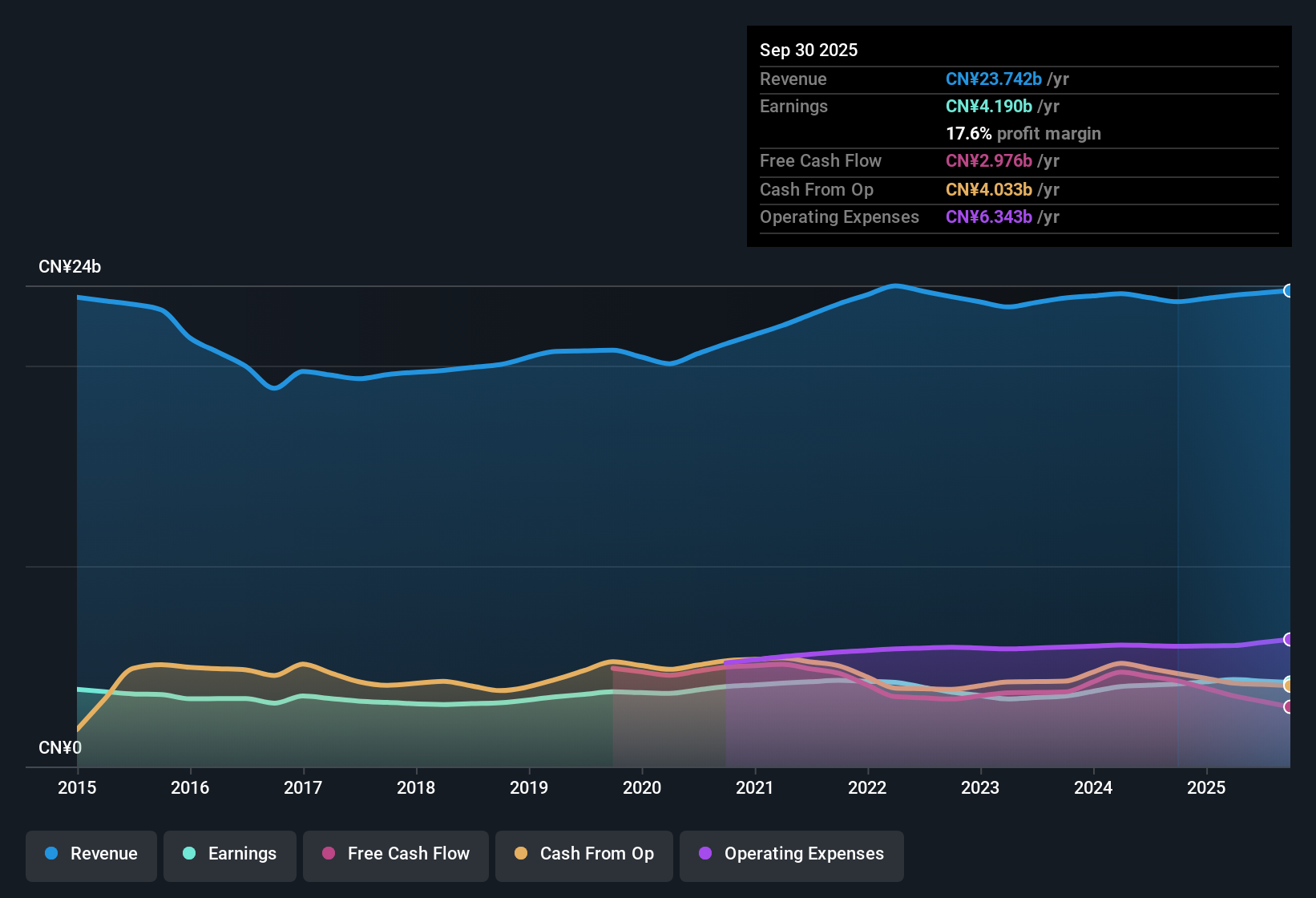Click the Free Cash Flow legend button
Screen dimensions: 1316x898
coord(395,854)
